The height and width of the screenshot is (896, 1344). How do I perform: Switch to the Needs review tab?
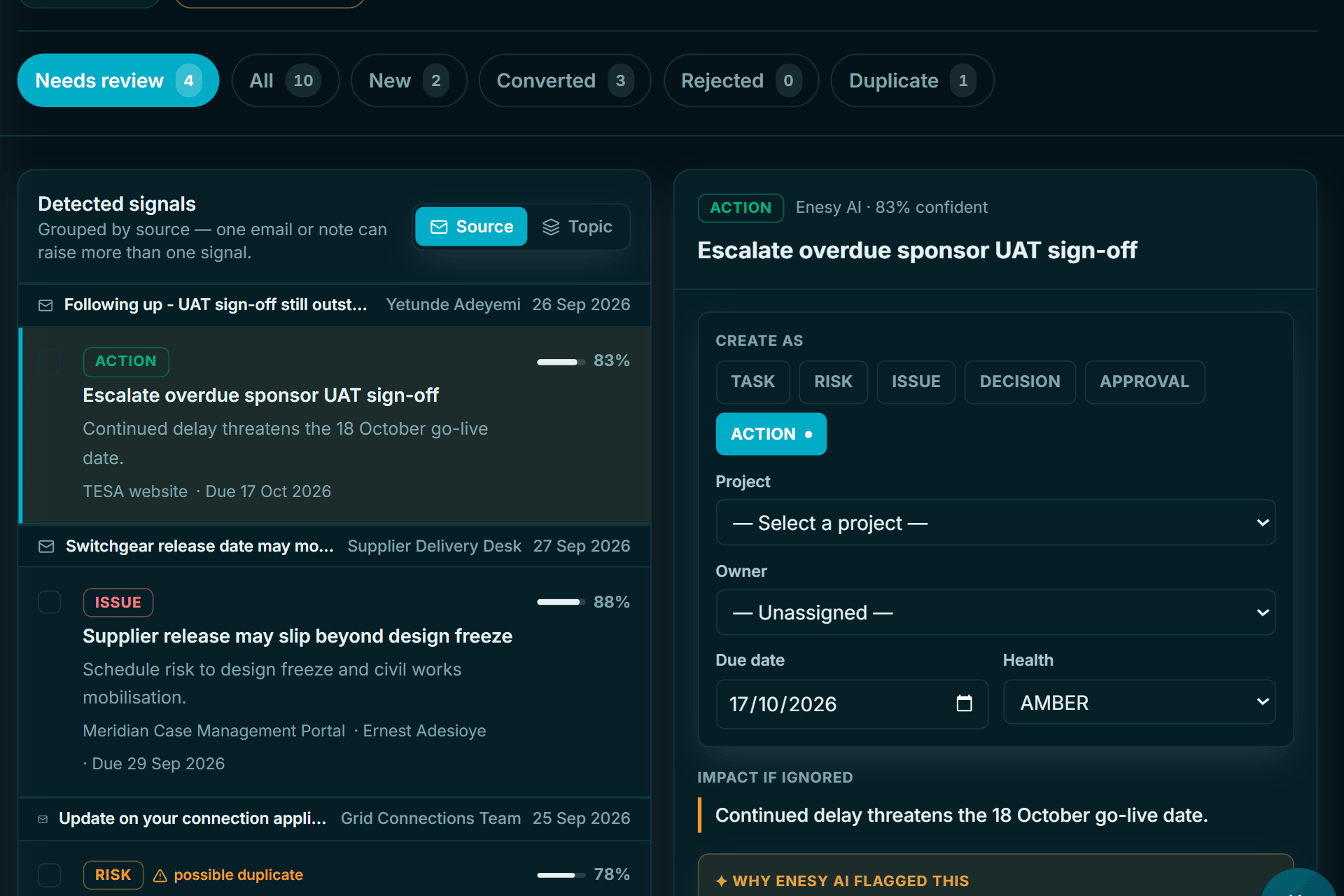[118, 80]
